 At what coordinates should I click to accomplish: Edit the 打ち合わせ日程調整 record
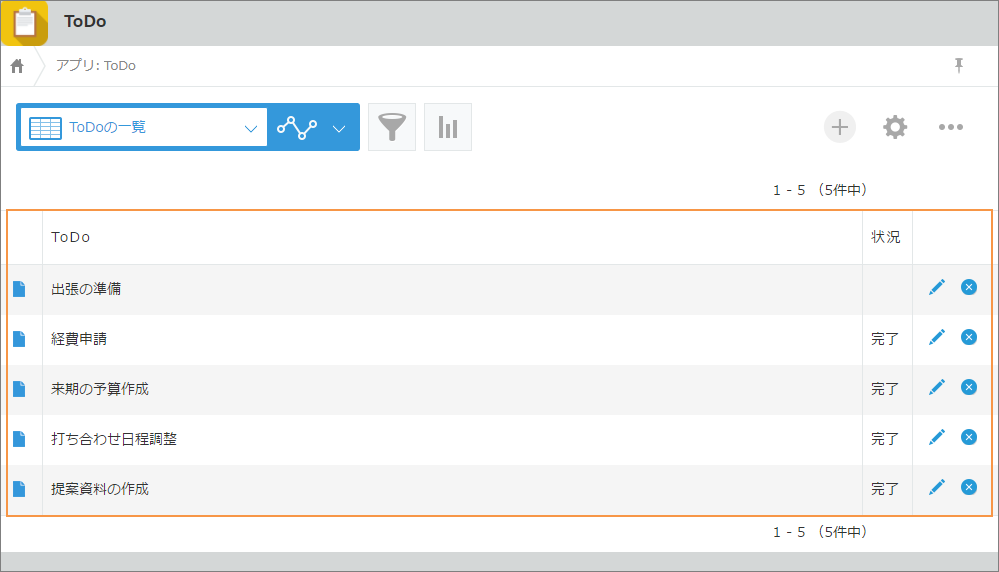(937, 438)
